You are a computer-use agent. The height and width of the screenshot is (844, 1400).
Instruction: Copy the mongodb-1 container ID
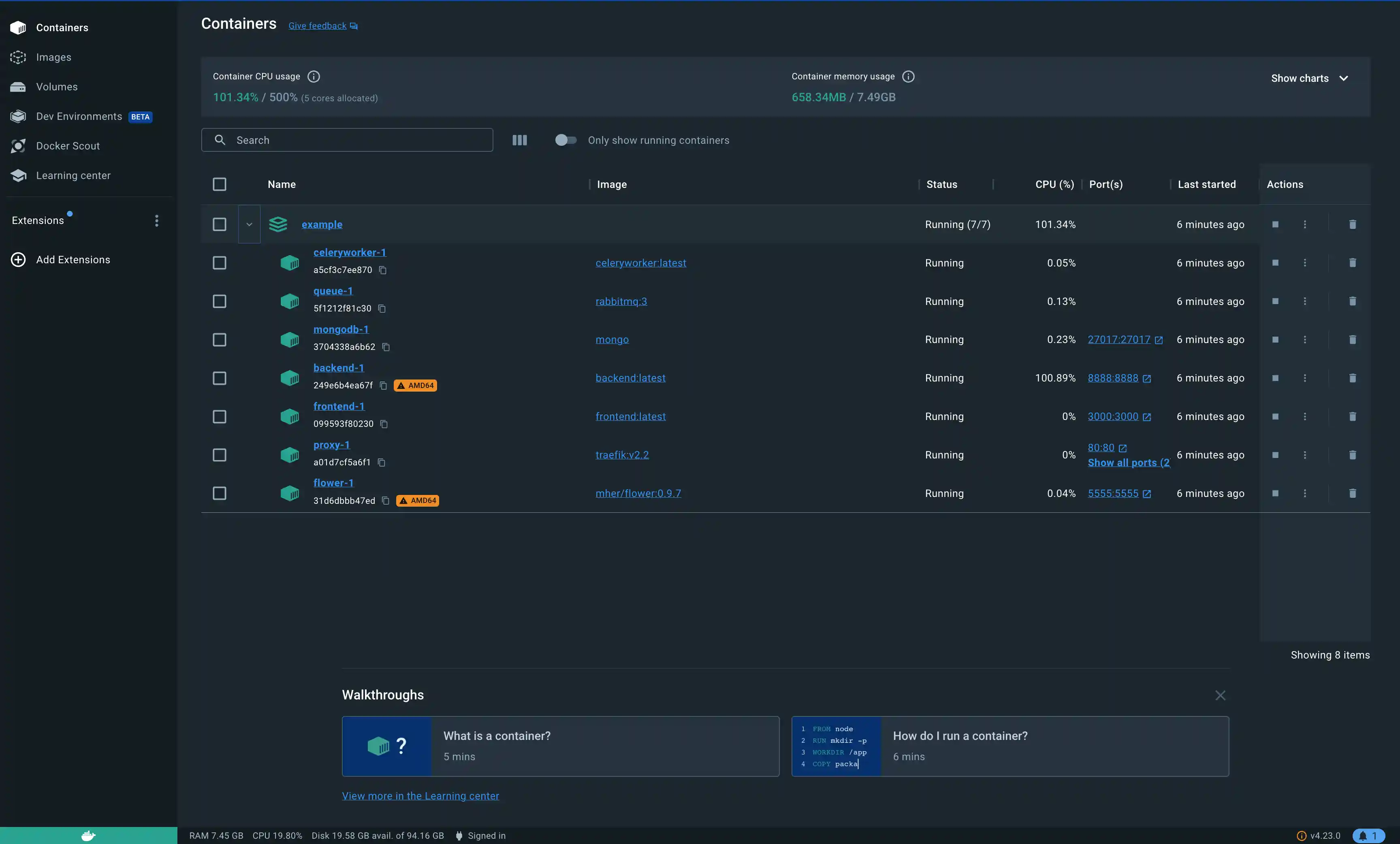[x=387, y=347]
